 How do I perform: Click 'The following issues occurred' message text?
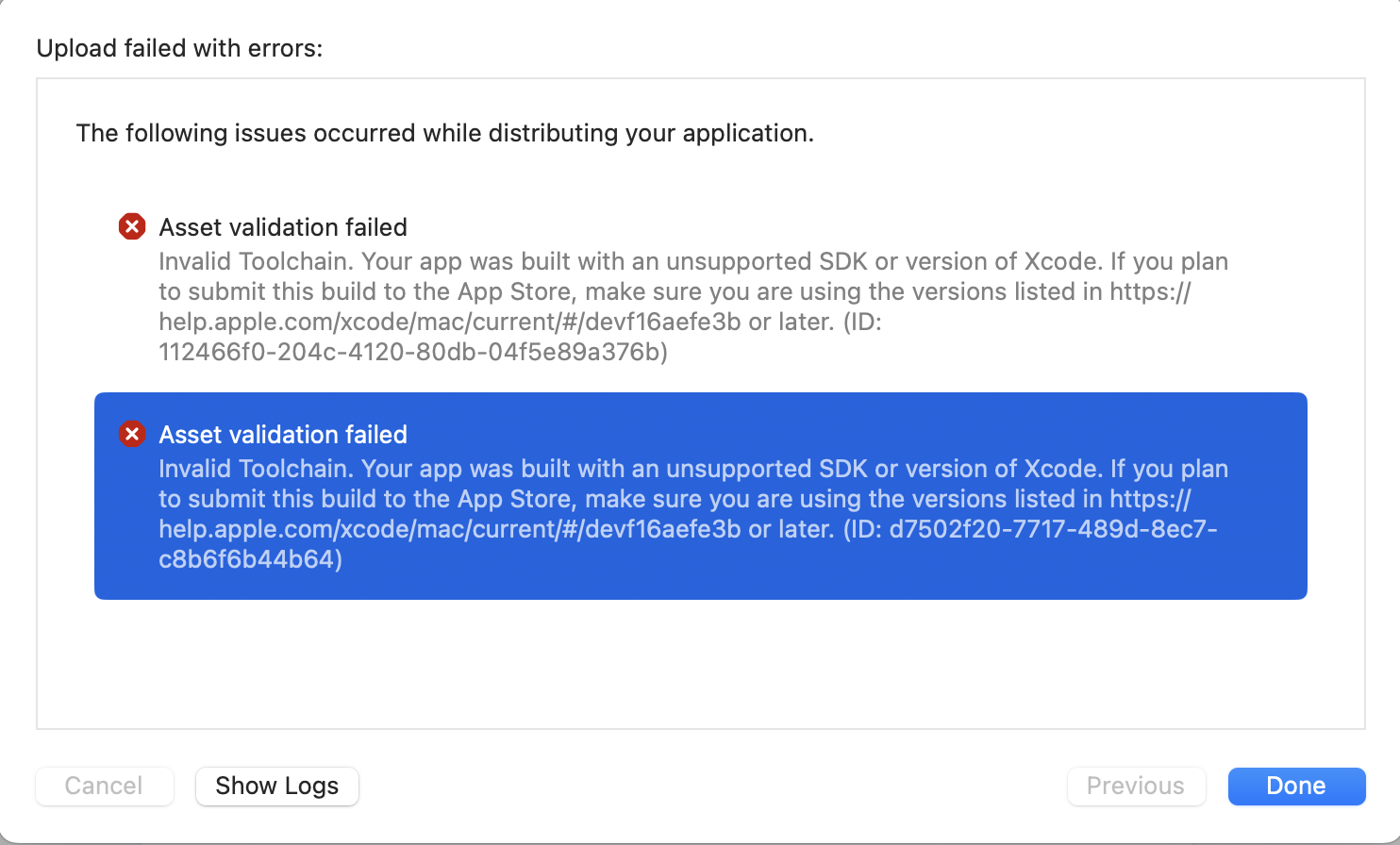445,133
